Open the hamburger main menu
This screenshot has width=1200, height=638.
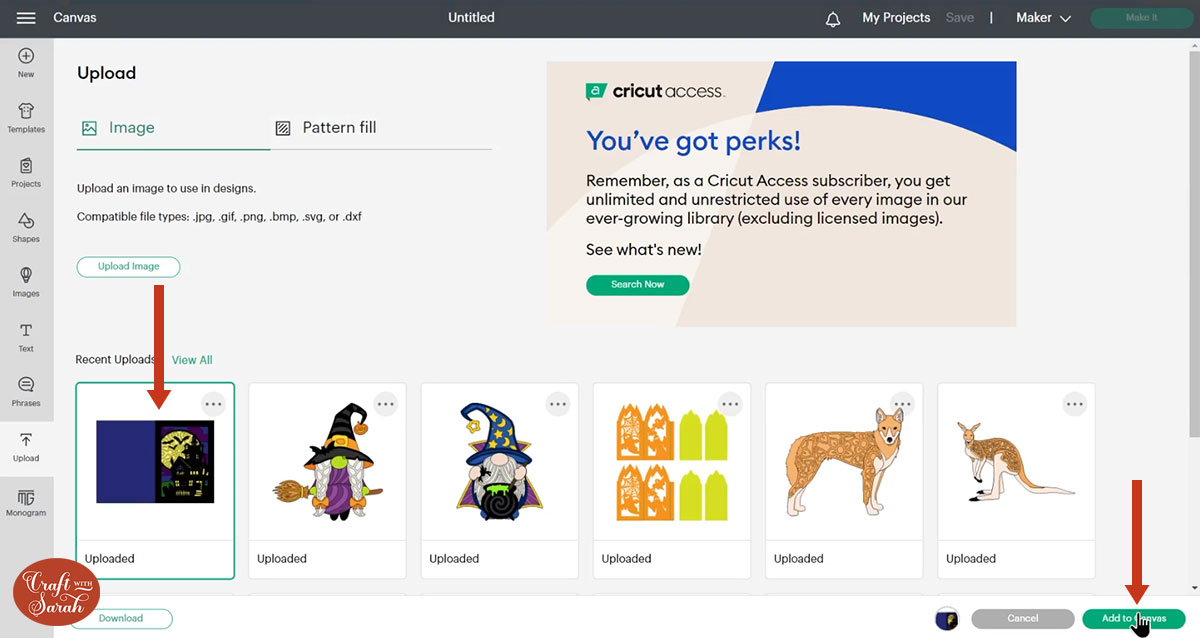[26, 18]
